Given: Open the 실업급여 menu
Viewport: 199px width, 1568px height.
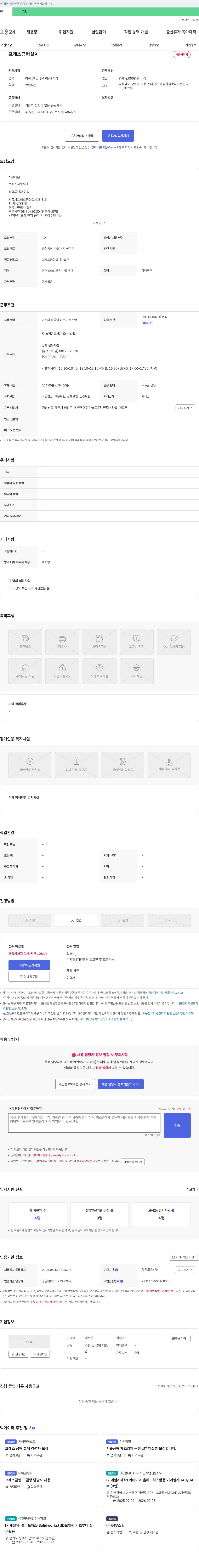Looking at the screenshot, I should tap(99, 32).
